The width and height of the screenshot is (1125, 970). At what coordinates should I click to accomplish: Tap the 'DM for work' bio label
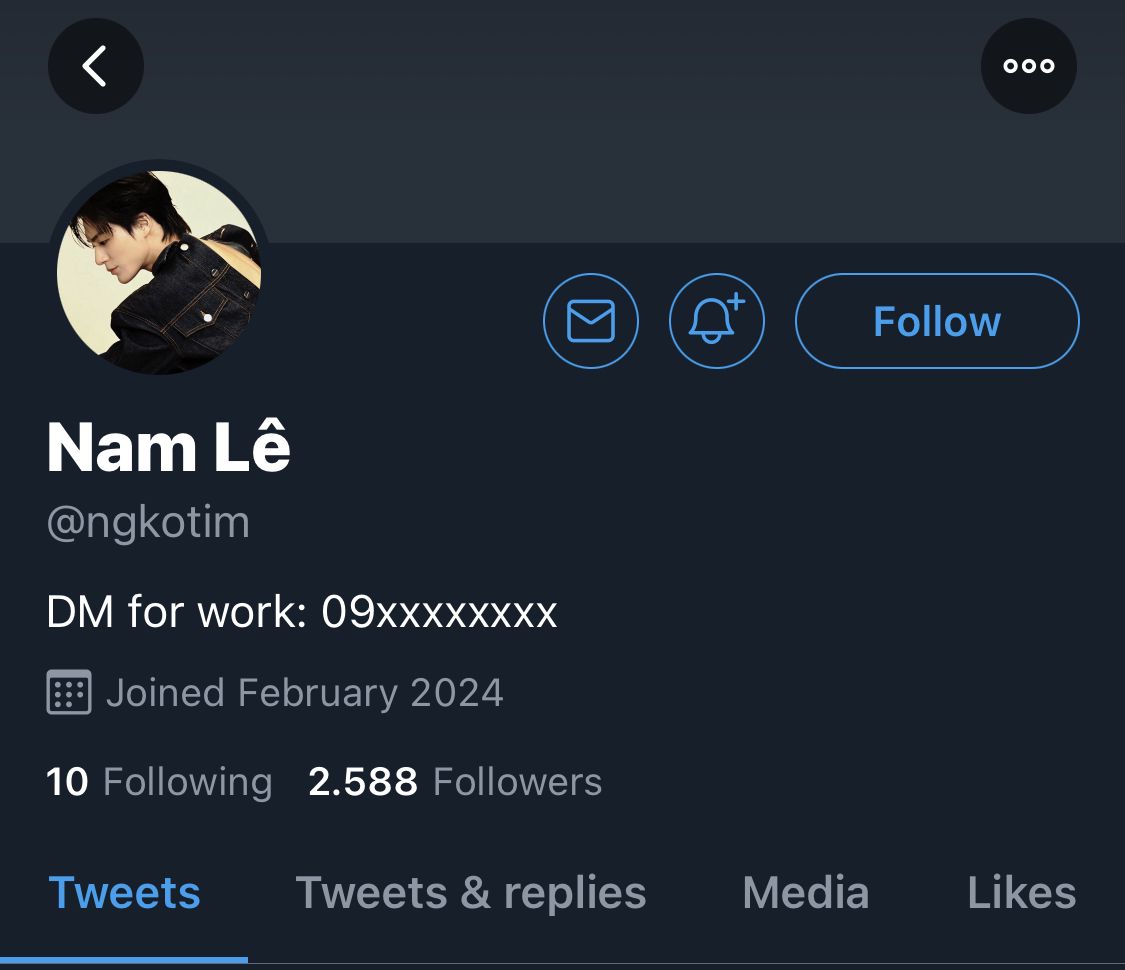[x=176, y=611]
